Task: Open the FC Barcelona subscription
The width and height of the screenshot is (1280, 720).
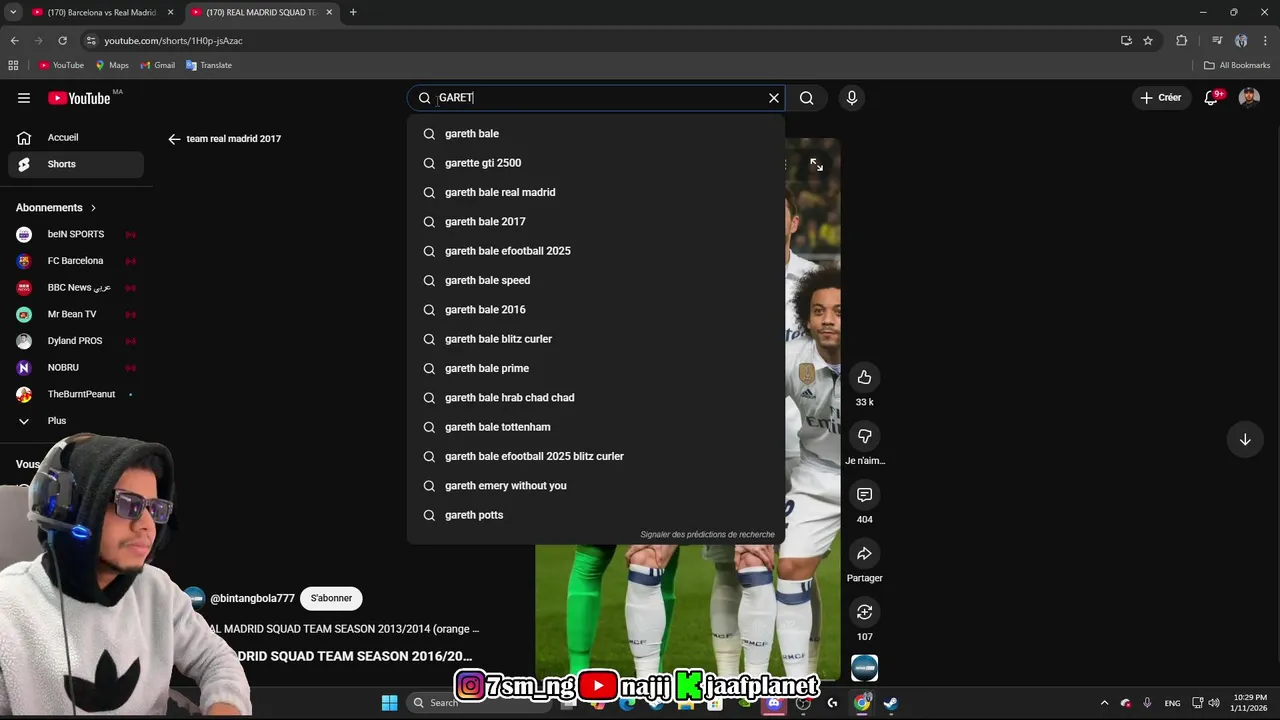Action: point(76,261)
